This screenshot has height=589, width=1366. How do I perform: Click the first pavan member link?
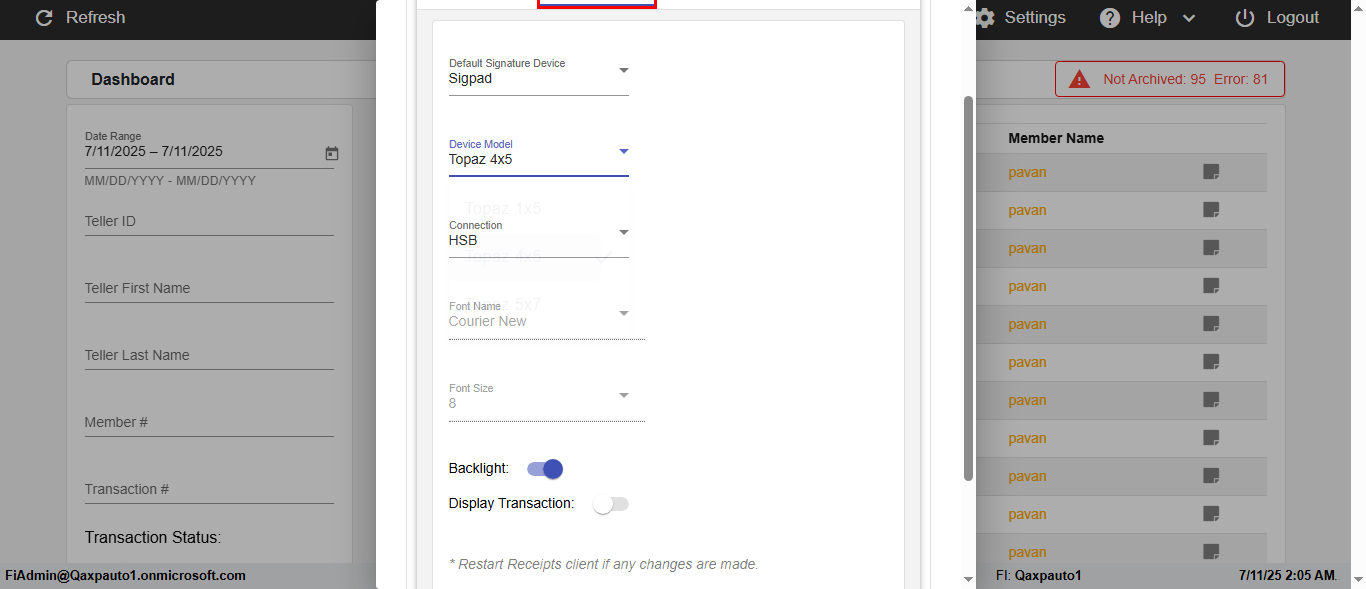pos(1027,173)
